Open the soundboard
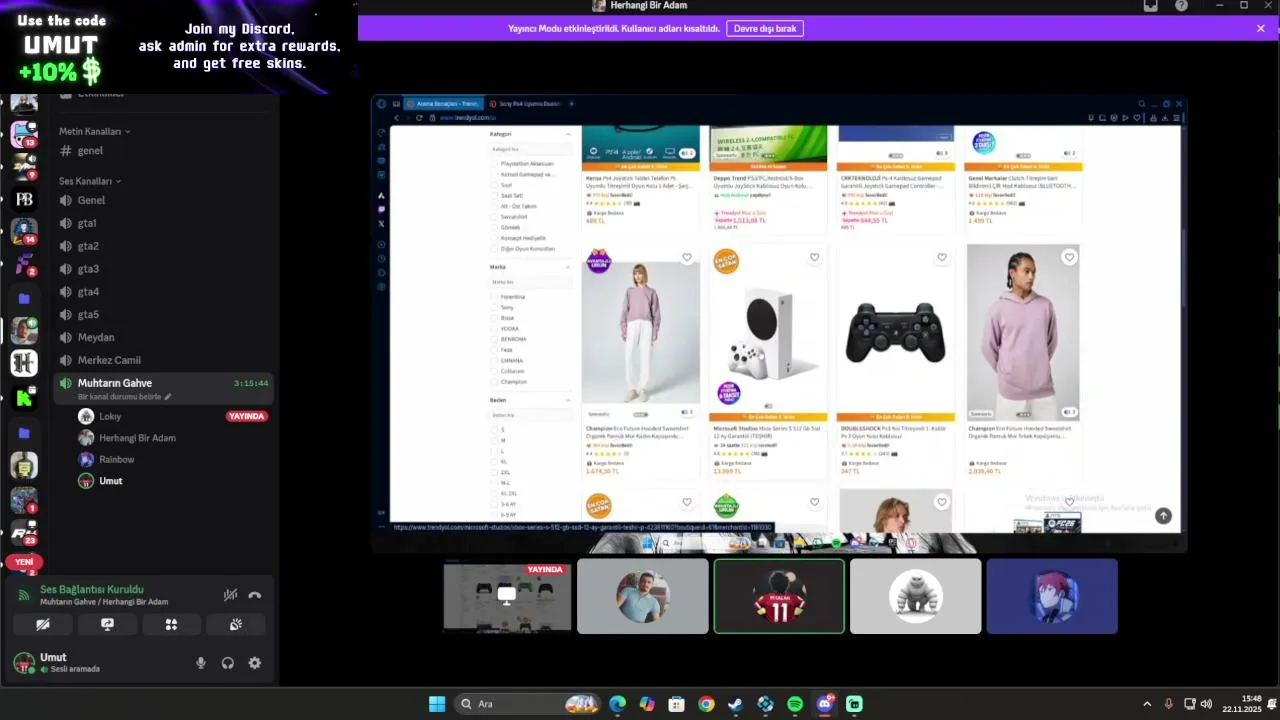 236,624
